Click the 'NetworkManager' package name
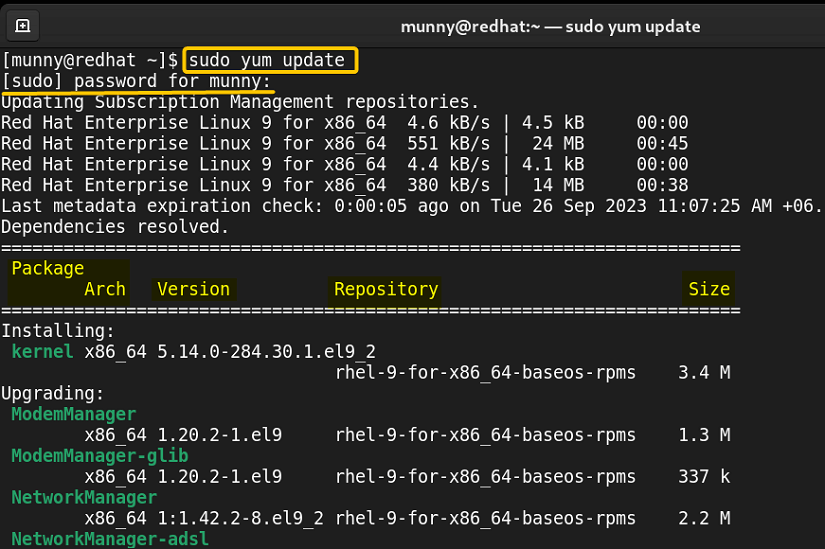This screenshot has width=825, height=549. (x=84, y=497)
